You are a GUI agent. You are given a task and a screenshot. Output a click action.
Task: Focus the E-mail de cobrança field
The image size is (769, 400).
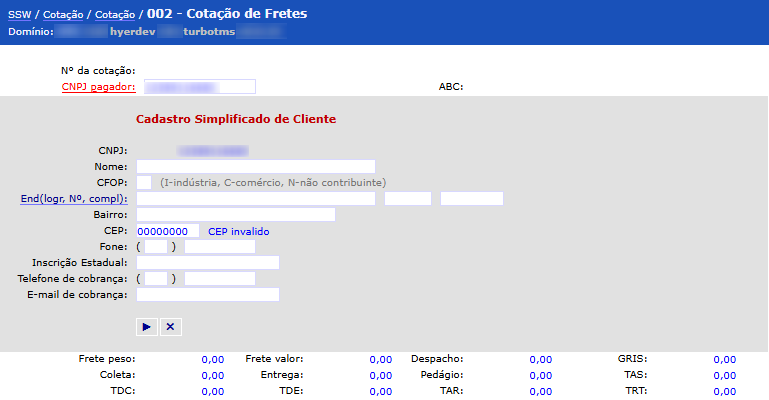pos(207,295)
